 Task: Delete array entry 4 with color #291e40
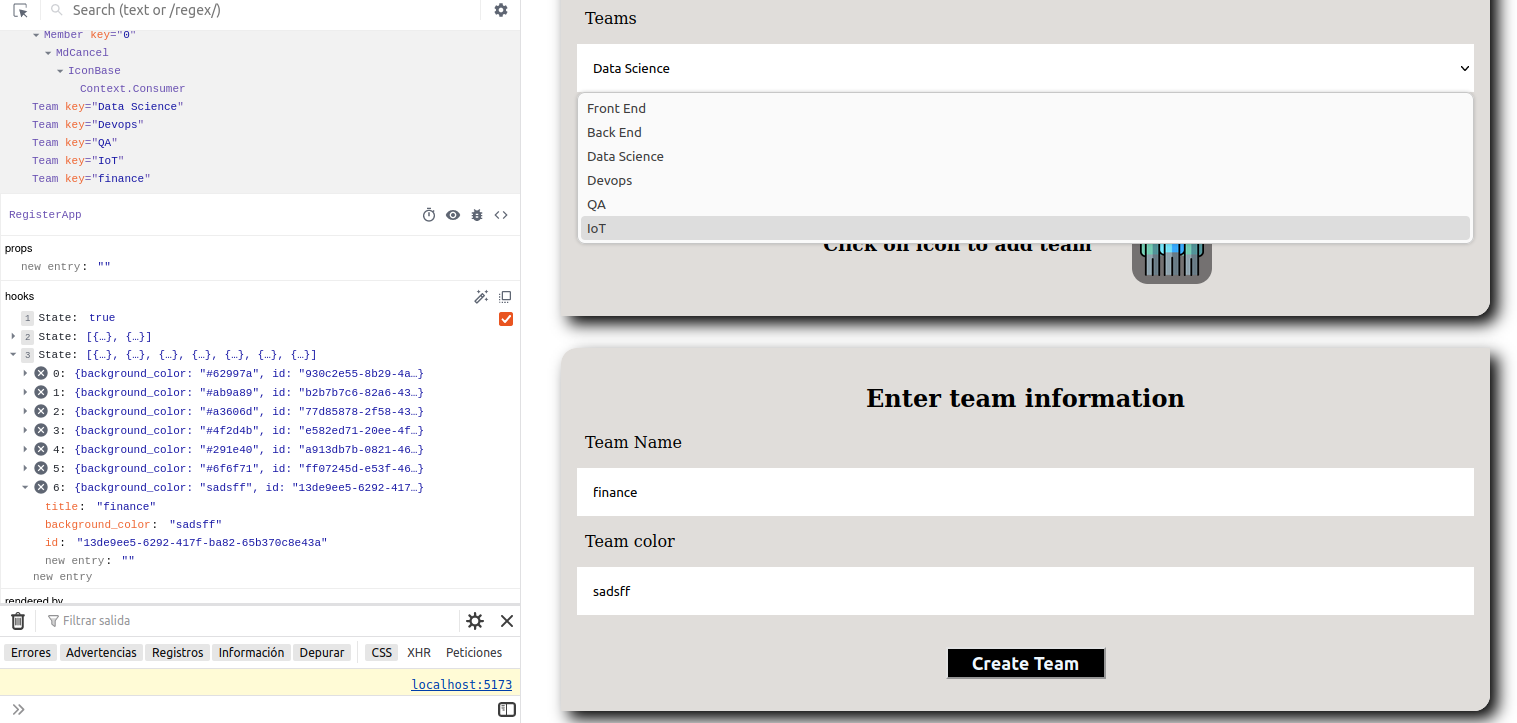coord(41,449)
